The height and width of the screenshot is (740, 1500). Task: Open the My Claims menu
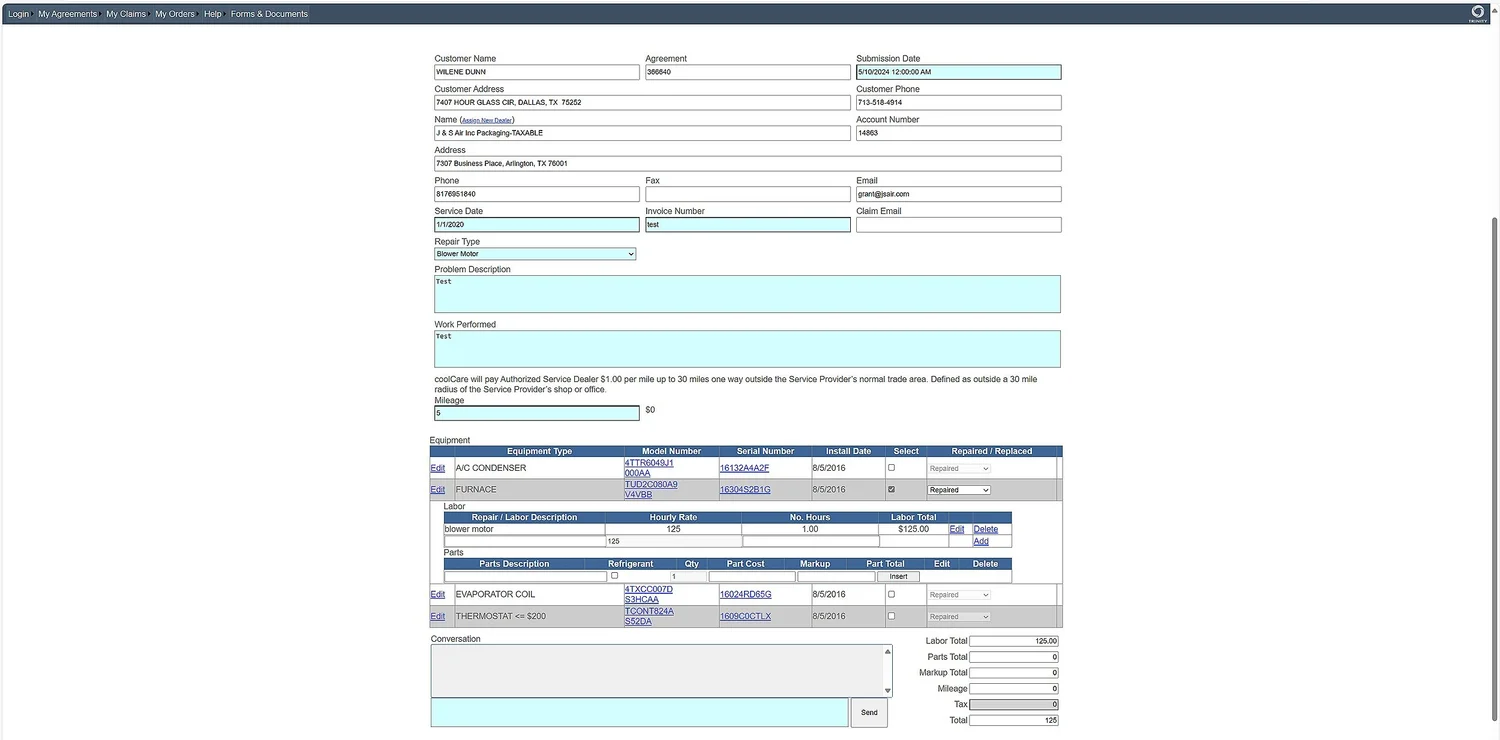pos(125,13)
